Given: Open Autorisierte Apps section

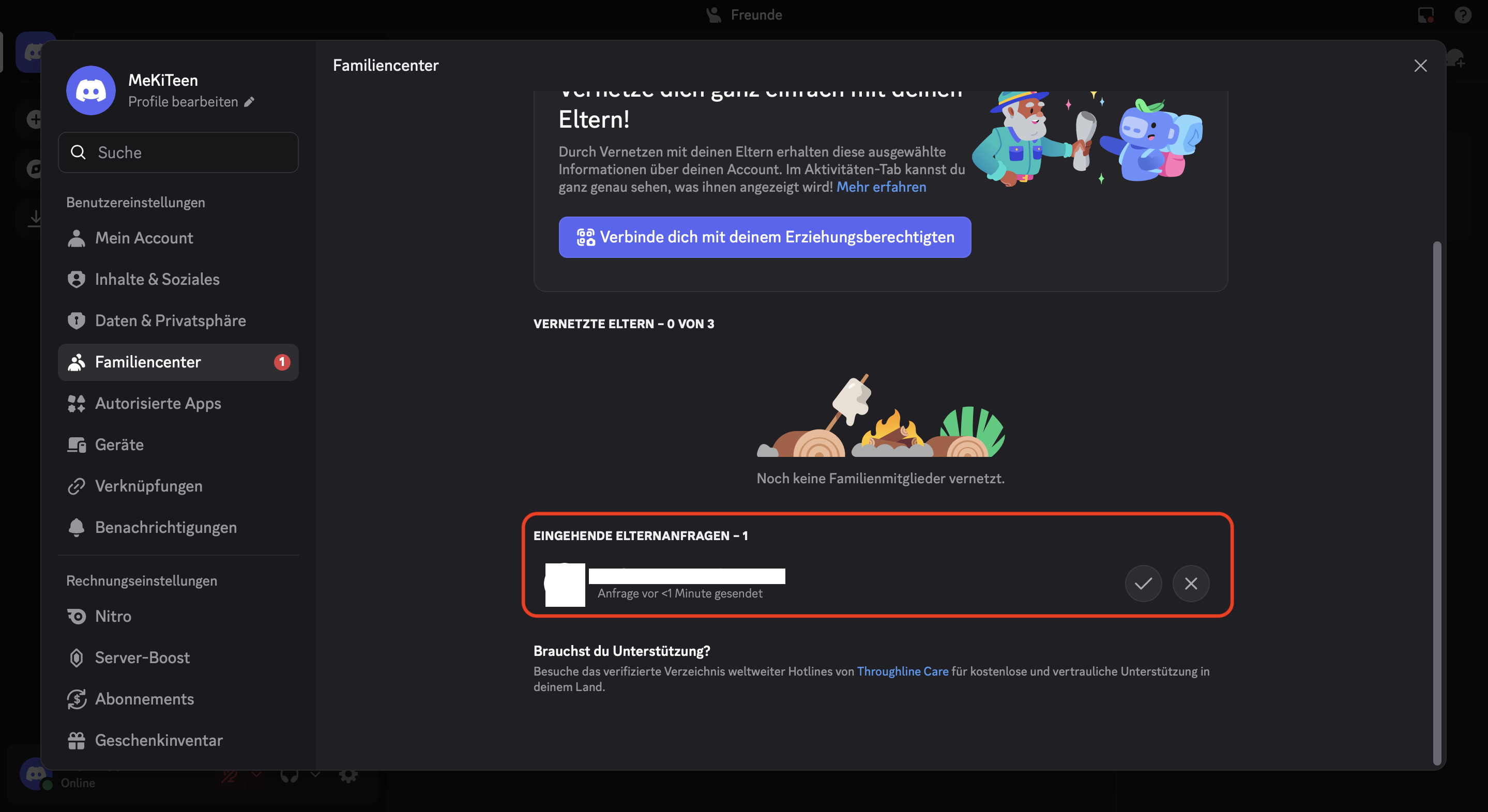Looking at the screenshot, I should [158, 403].
